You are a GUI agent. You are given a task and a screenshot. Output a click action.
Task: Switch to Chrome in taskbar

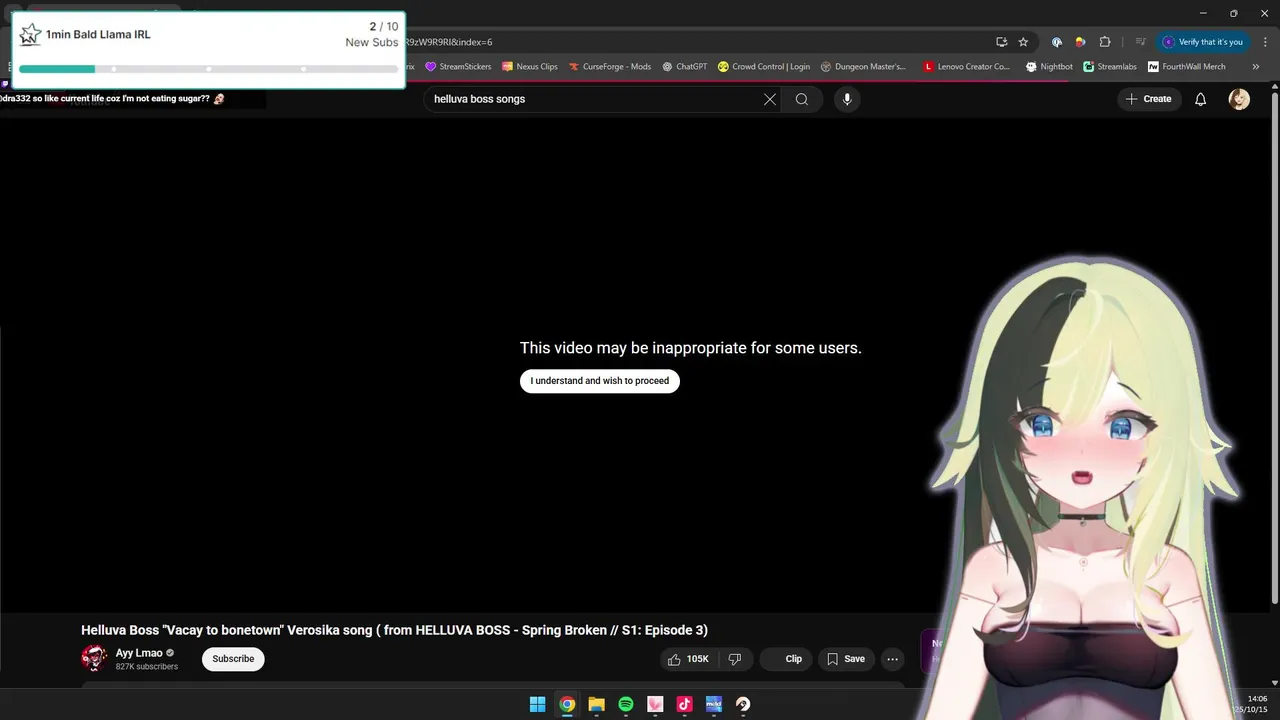(567, 704)
